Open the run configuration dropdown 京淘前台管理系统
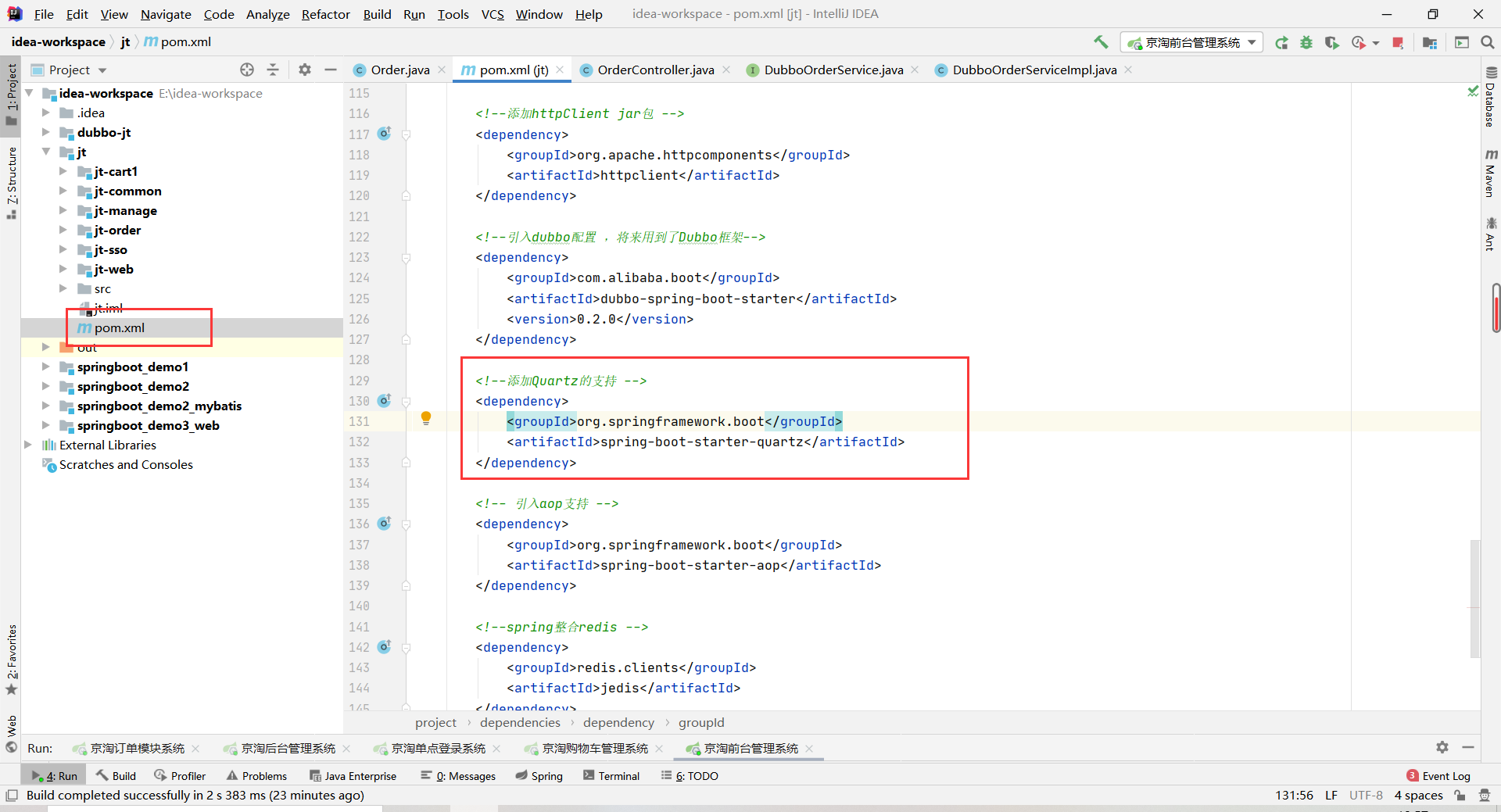The width and height of the screenshot is (1501, 812). 1192,42
